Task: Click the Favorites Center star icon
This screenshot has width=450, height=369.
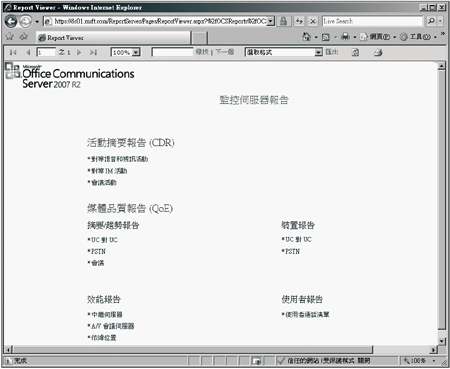Action: [10, 37]
